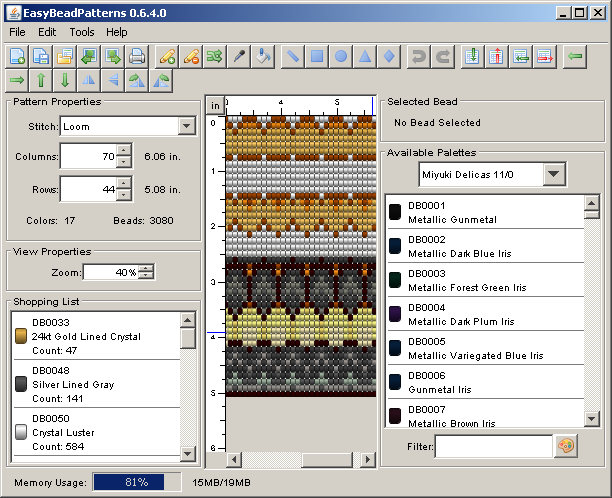Select DB0005 Metallic Variegated Blue Iris entry

coord(485,348)
